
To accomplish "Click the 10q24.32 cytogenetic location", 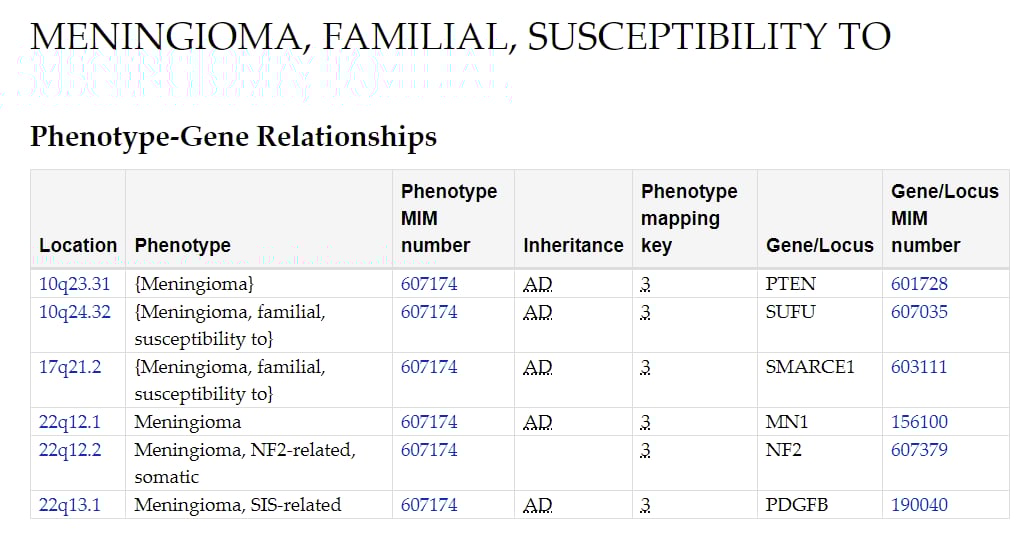I will [75, 312].
